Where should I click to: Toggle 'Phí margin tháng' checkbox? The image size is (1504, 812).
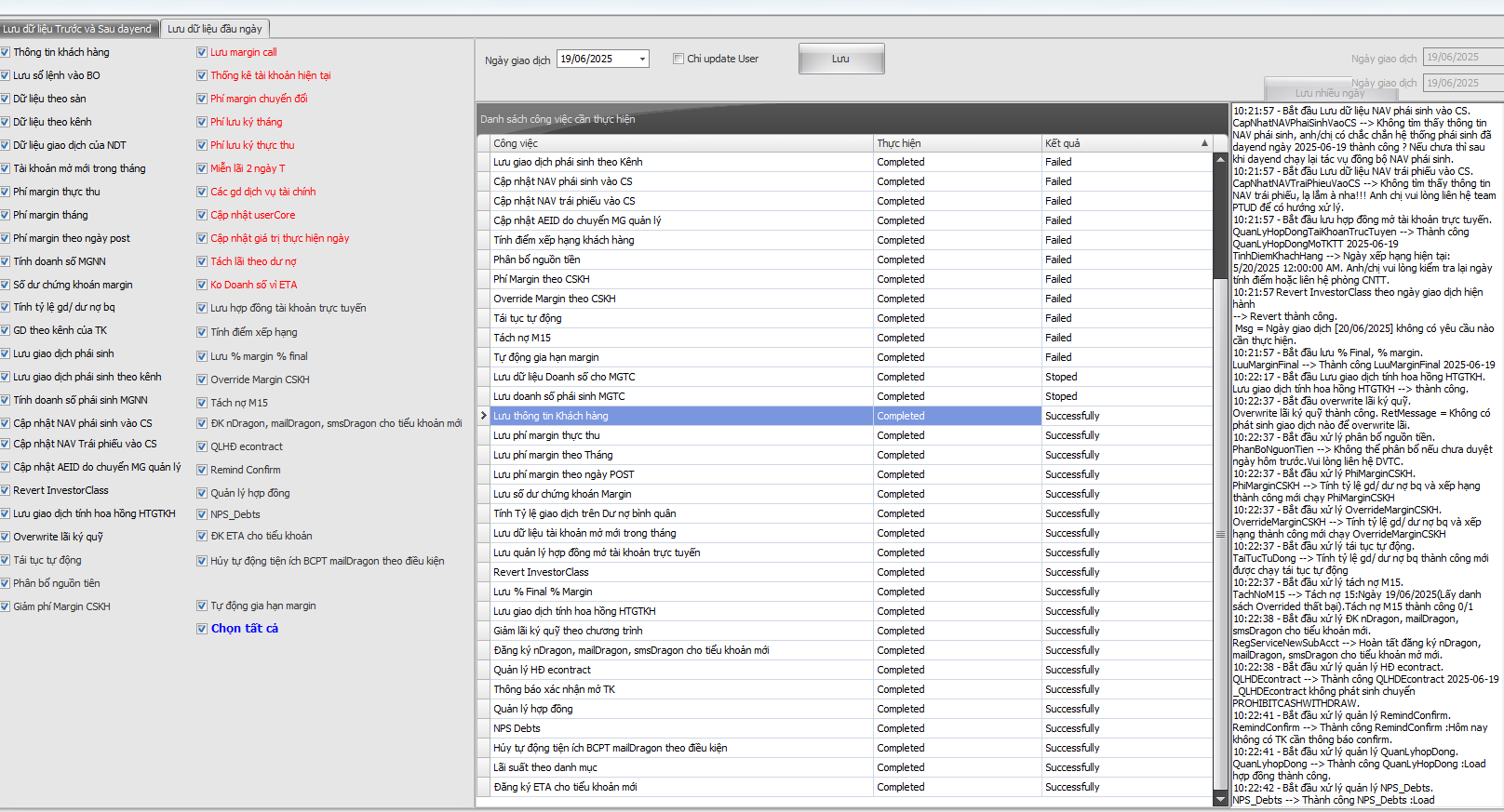pyautogui.click(x=6, y=215)
